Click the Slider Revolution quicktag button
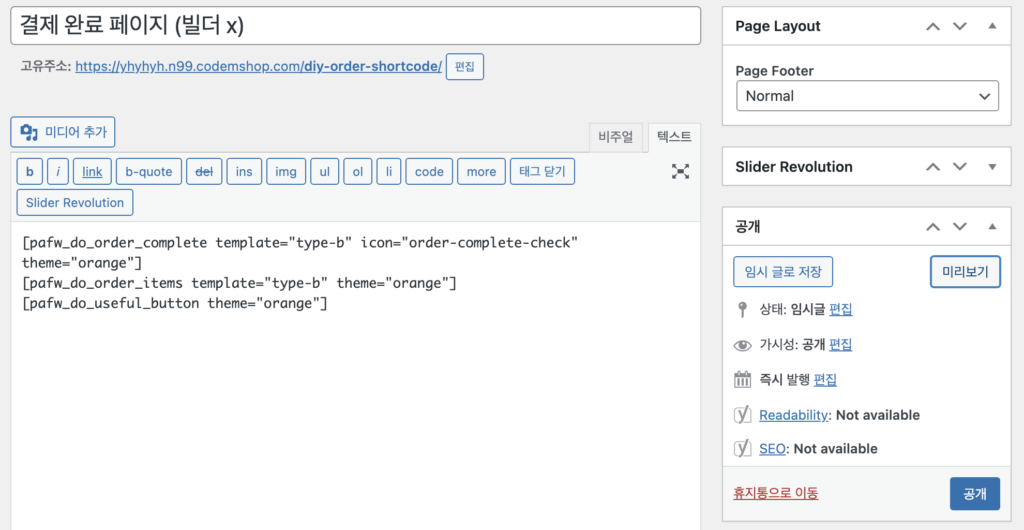The image size is (1024, 530). tap(75, 203)
